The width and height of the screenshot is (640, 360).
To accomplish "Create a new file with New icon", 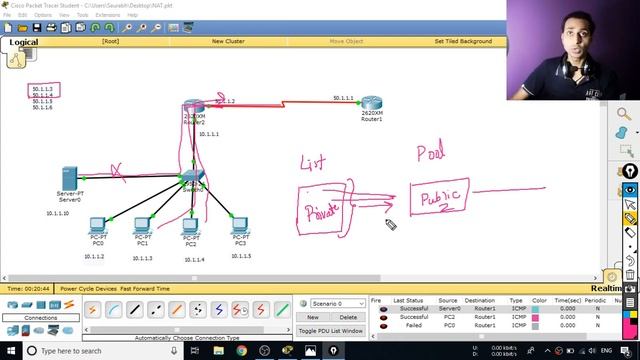I will pos(8,28).
